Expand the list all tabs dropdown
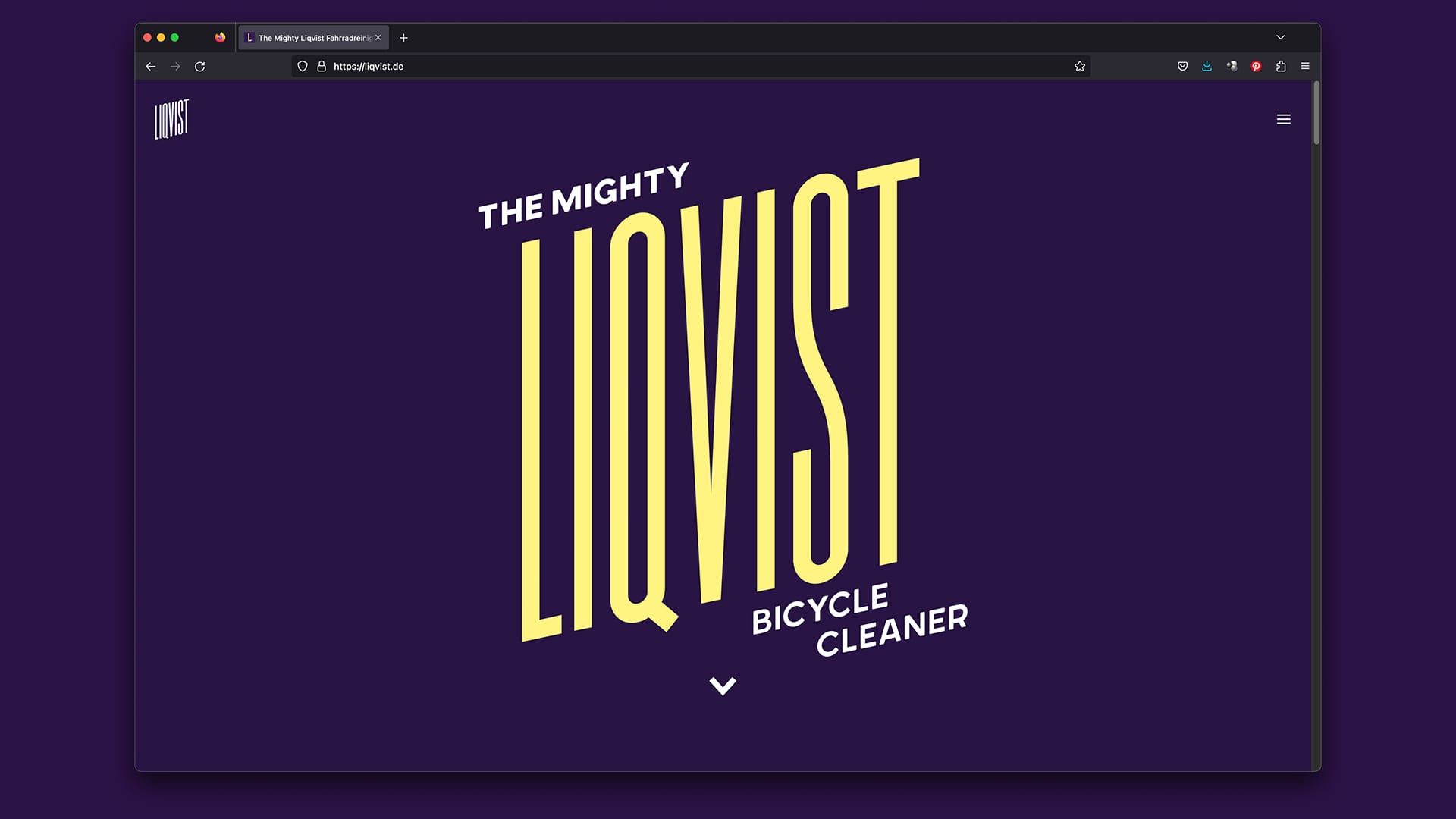1456x819 pixels. click(1280, 37)
